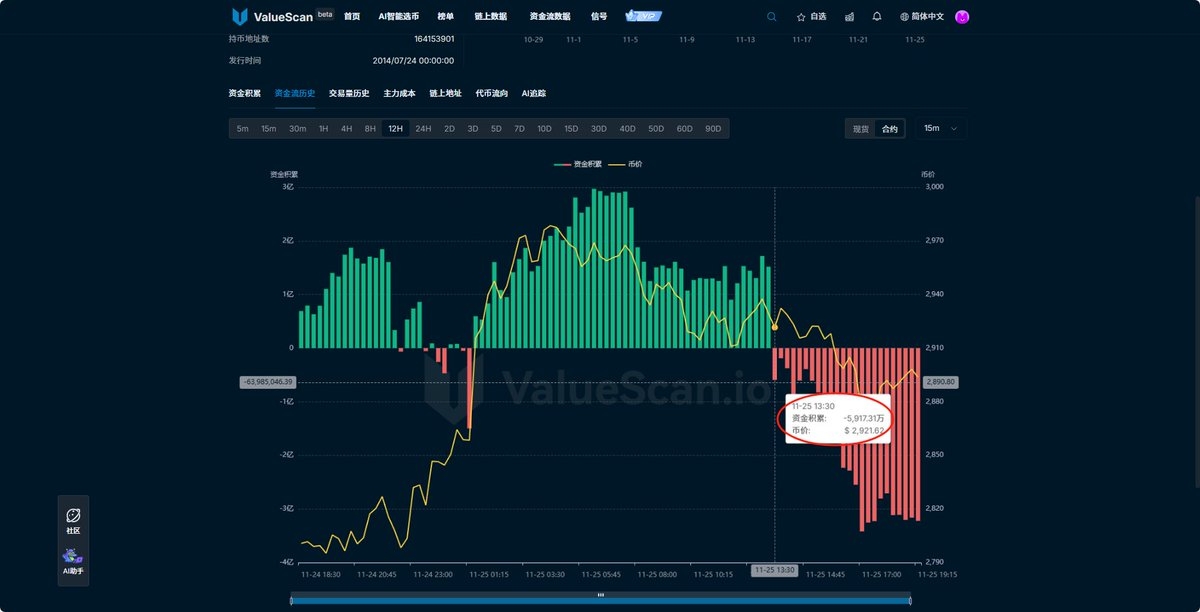Viewport: 1200px width, 612px height.
Task: Click 持币地址数 label text
Action: tap(248, 39)
